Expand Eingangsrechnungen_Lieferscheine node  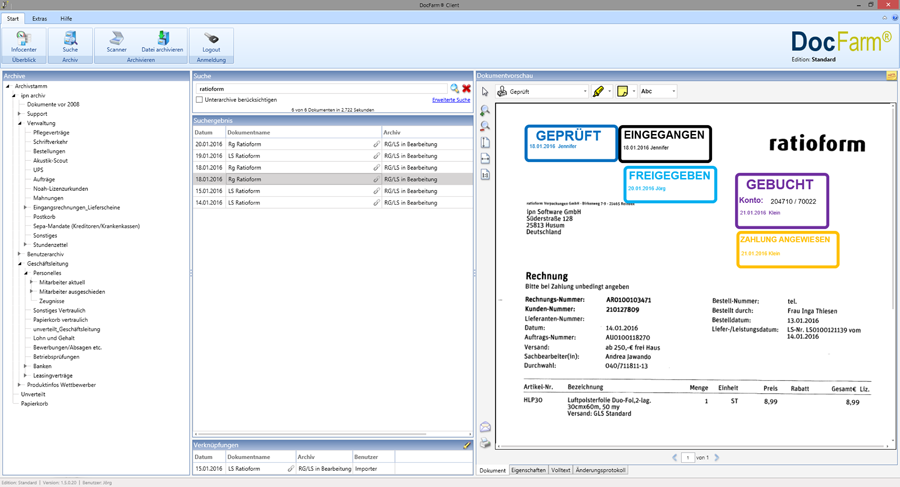tap(25, 207)
